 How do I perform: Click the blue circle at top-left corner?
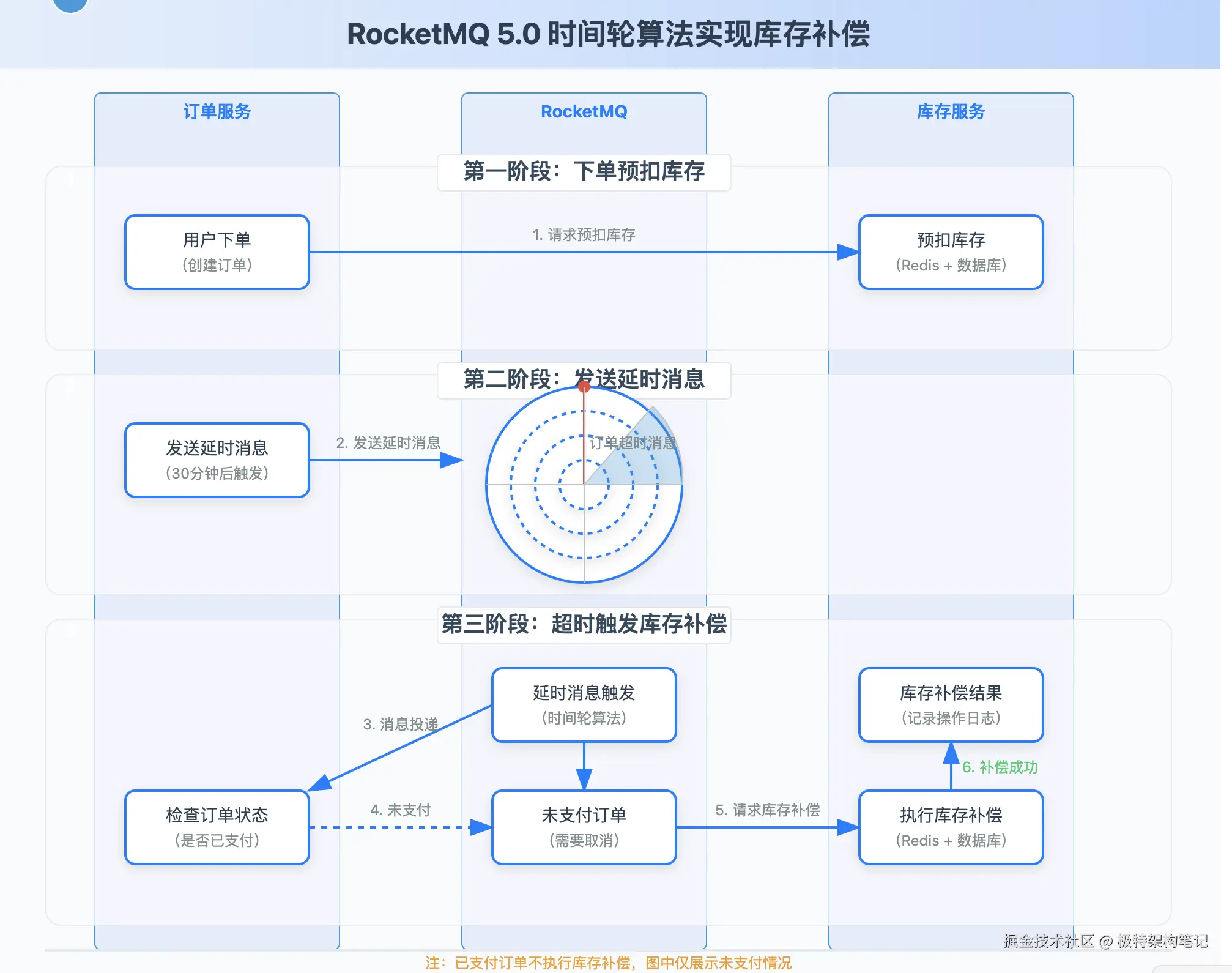pos(70,4)
